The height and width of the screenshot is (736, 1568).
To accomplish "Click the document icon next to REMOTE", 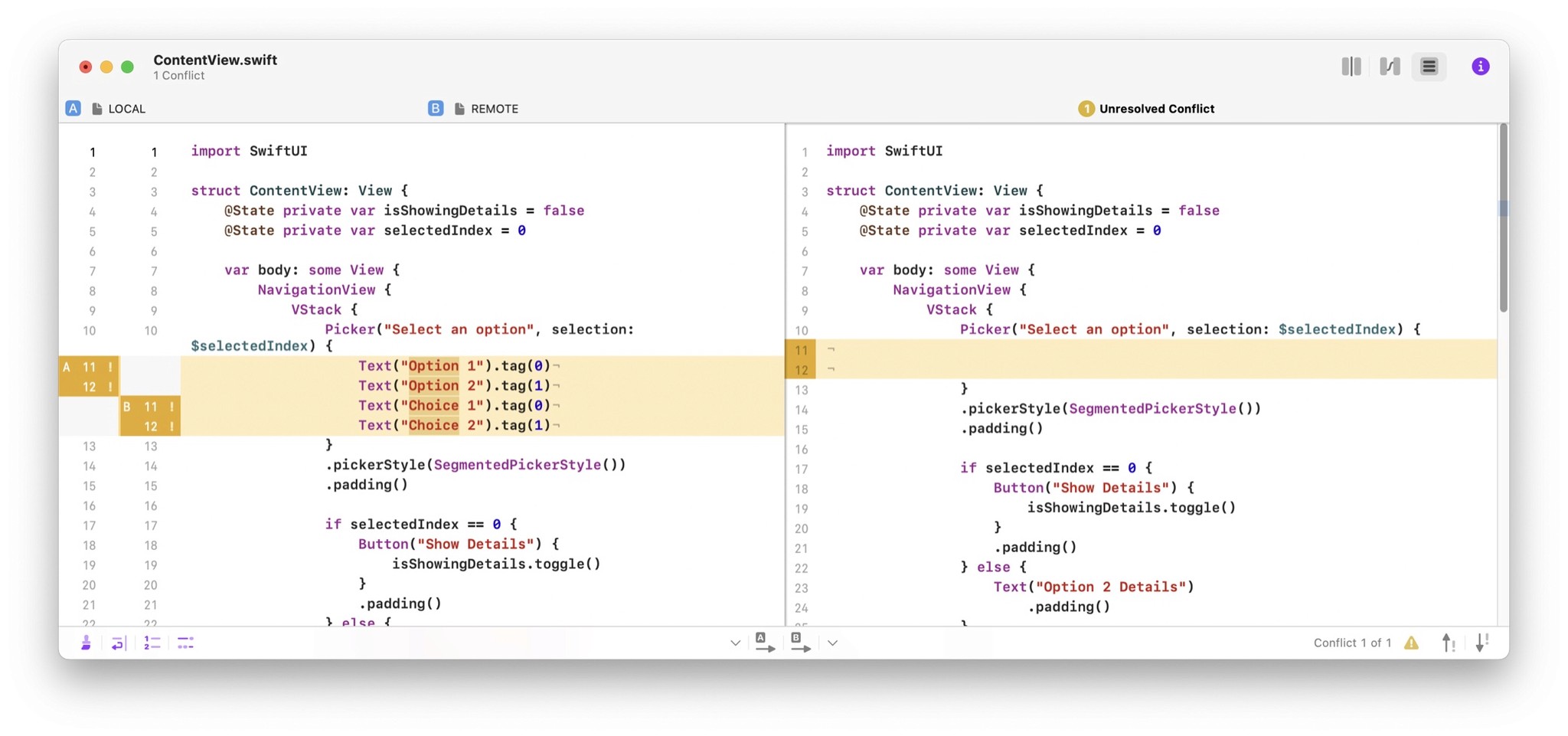I will point(459,109).
